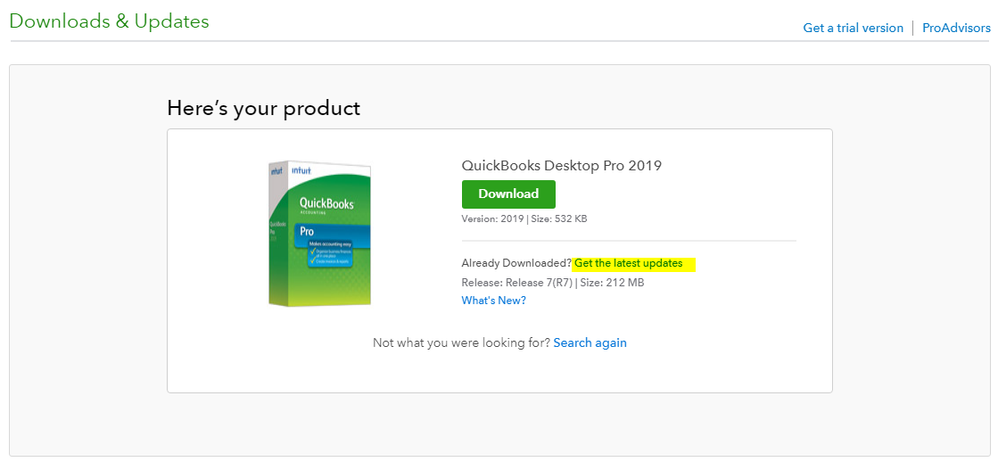
Task: Click the divider line above Already Downloaded
Action: (628, 241)
